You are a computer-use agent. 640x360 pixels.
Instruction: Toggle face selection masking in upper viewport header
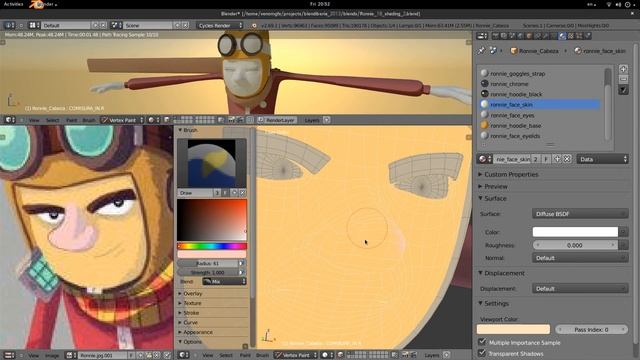pyautogui.click(x=167, y=120)
